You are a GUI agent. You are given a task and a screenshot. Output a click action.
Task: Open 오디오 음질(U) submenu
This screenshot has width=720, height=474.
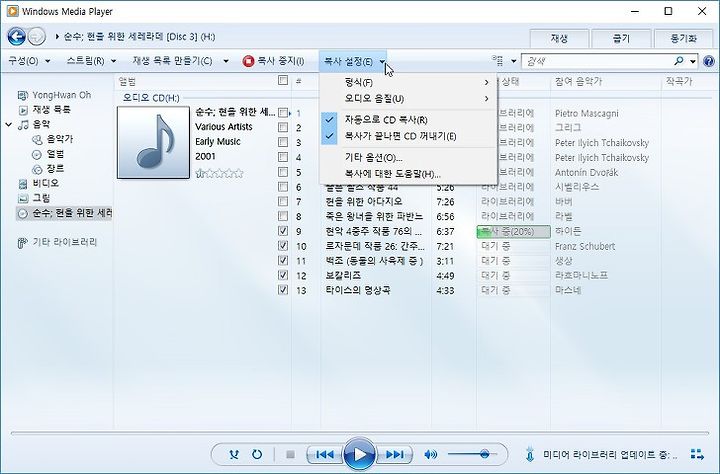409,98
